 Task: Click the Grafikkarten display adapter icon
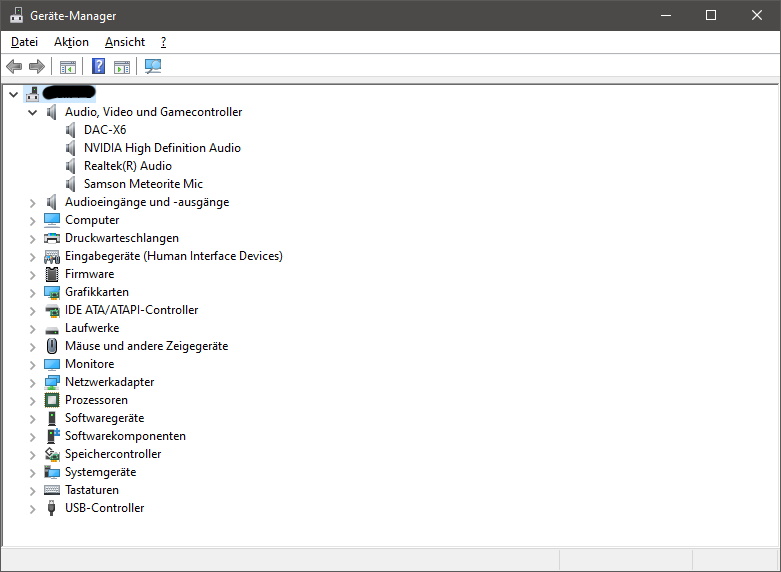coord(52,292)
